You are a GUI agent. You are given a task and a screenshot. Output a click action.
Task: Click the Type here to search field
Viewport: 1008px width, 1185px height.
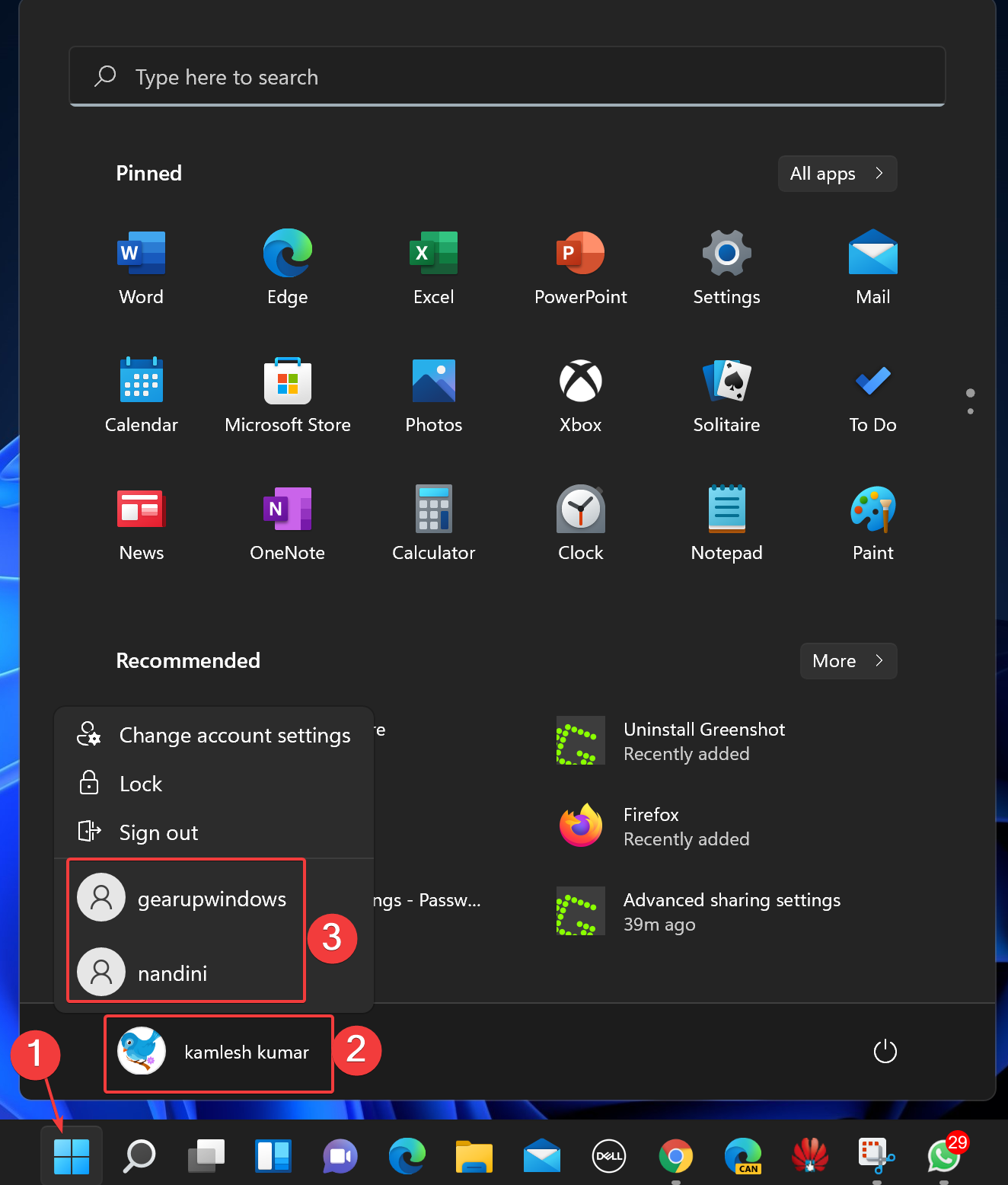click(x=507, y=76)
